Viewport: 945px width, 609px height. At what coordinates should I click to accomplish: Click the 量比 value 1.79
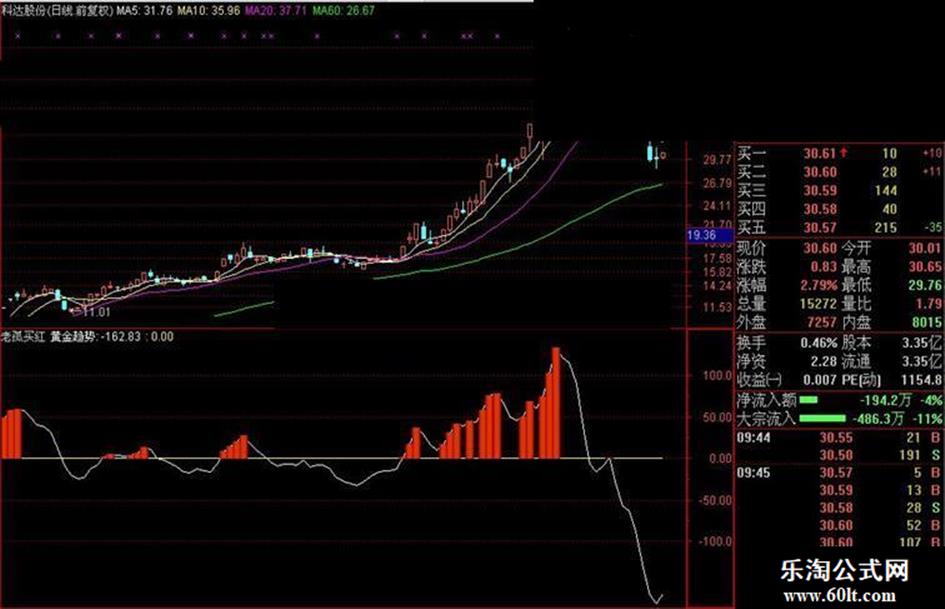929,303
